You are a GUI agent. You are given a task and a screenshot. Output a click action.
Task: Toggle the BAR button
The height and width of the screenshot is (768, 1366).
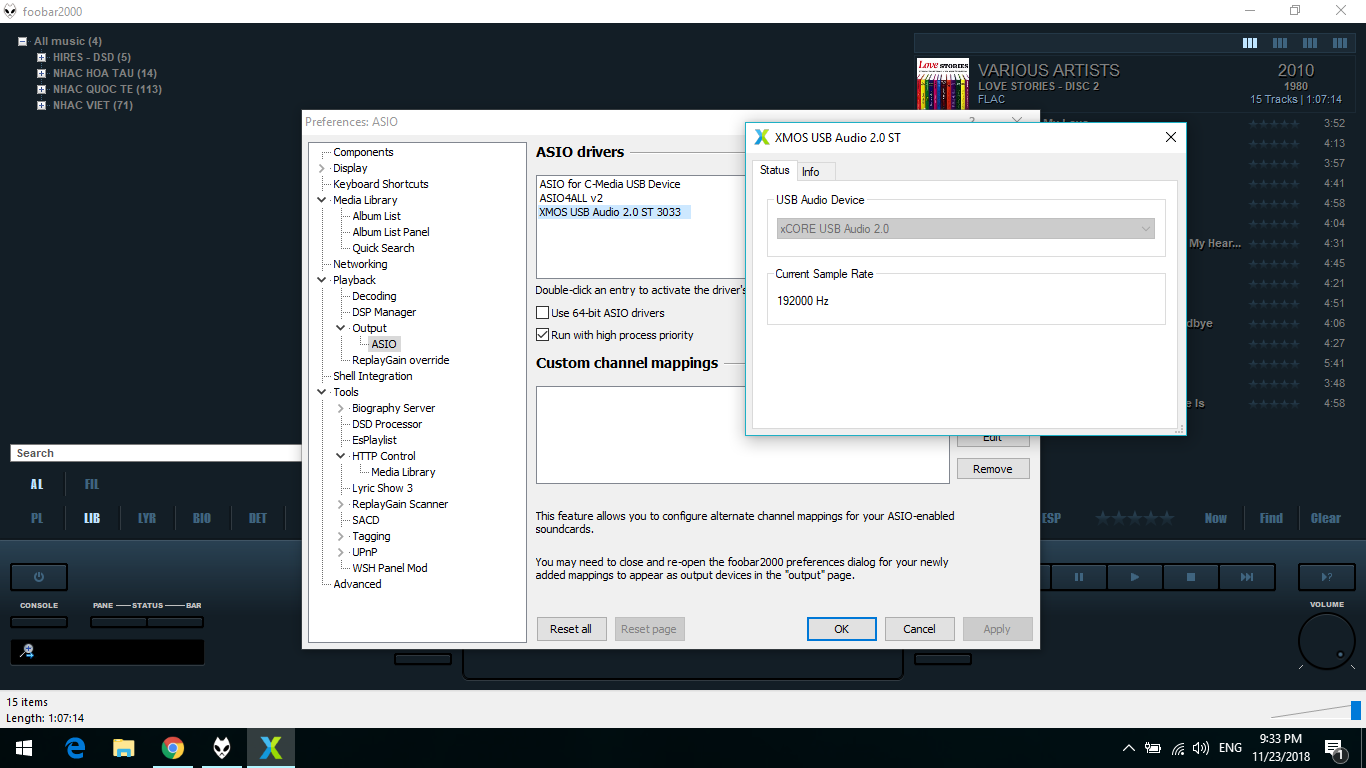pyautogui.click(x=175, y=622)
